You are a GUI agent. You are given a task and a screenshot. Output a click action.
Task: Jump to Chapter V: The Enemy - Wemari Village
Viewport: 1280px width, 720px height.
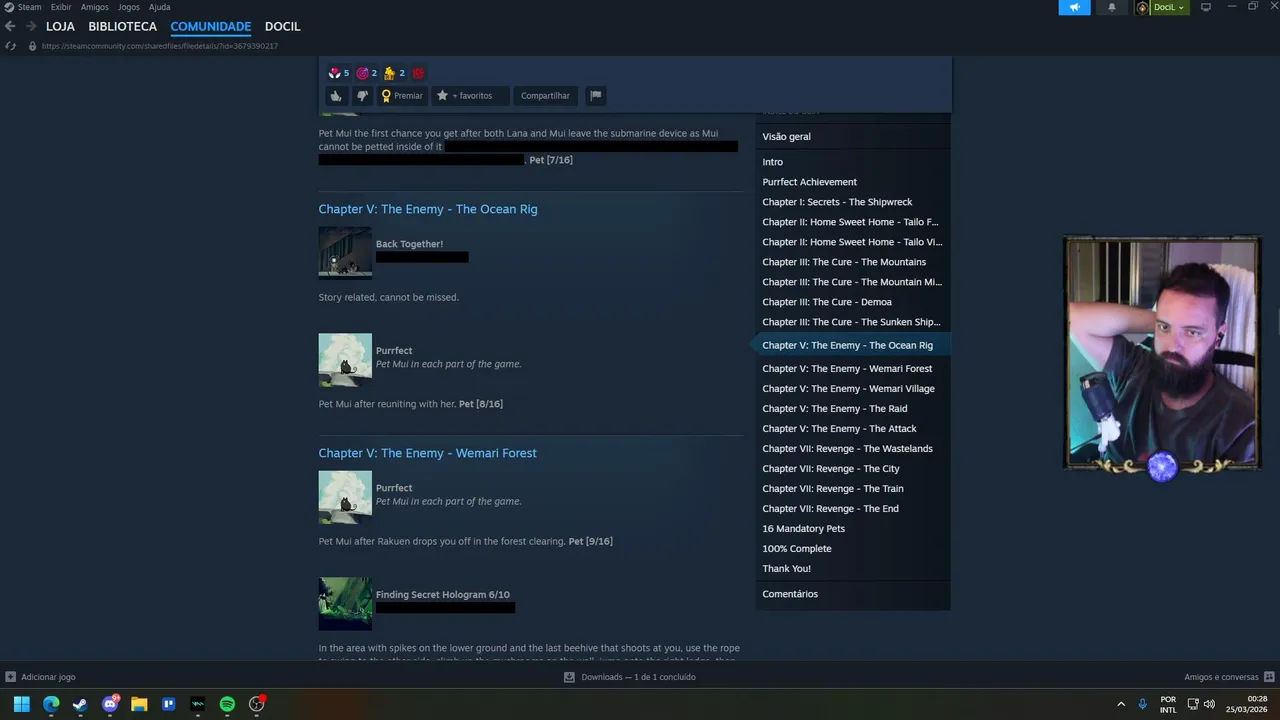[x=848, y=389]
